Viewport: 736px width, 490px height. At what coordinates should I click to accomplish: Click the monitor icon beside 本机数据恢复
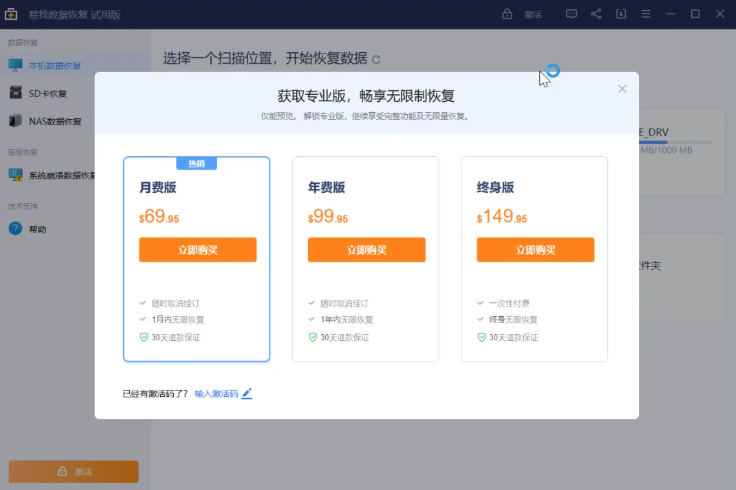(15, 65)
